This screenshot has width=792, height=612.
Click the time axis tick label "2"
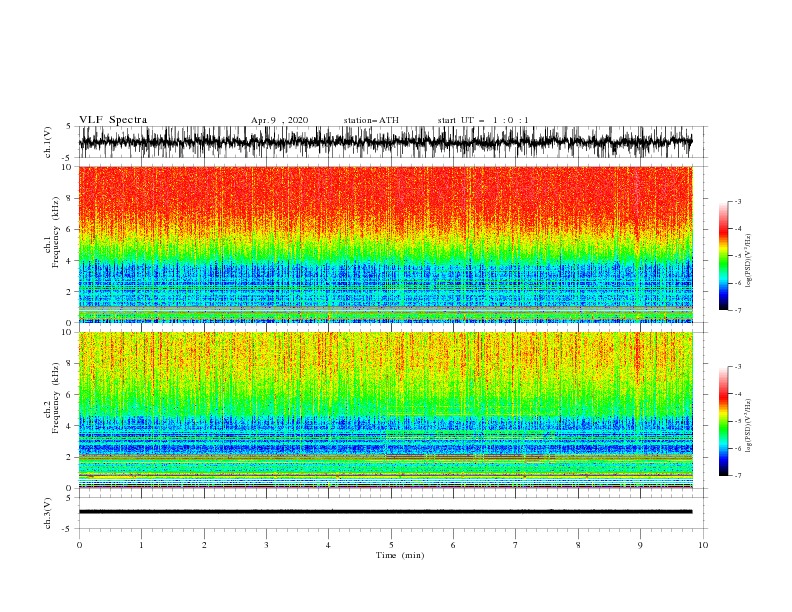[204, 545]
